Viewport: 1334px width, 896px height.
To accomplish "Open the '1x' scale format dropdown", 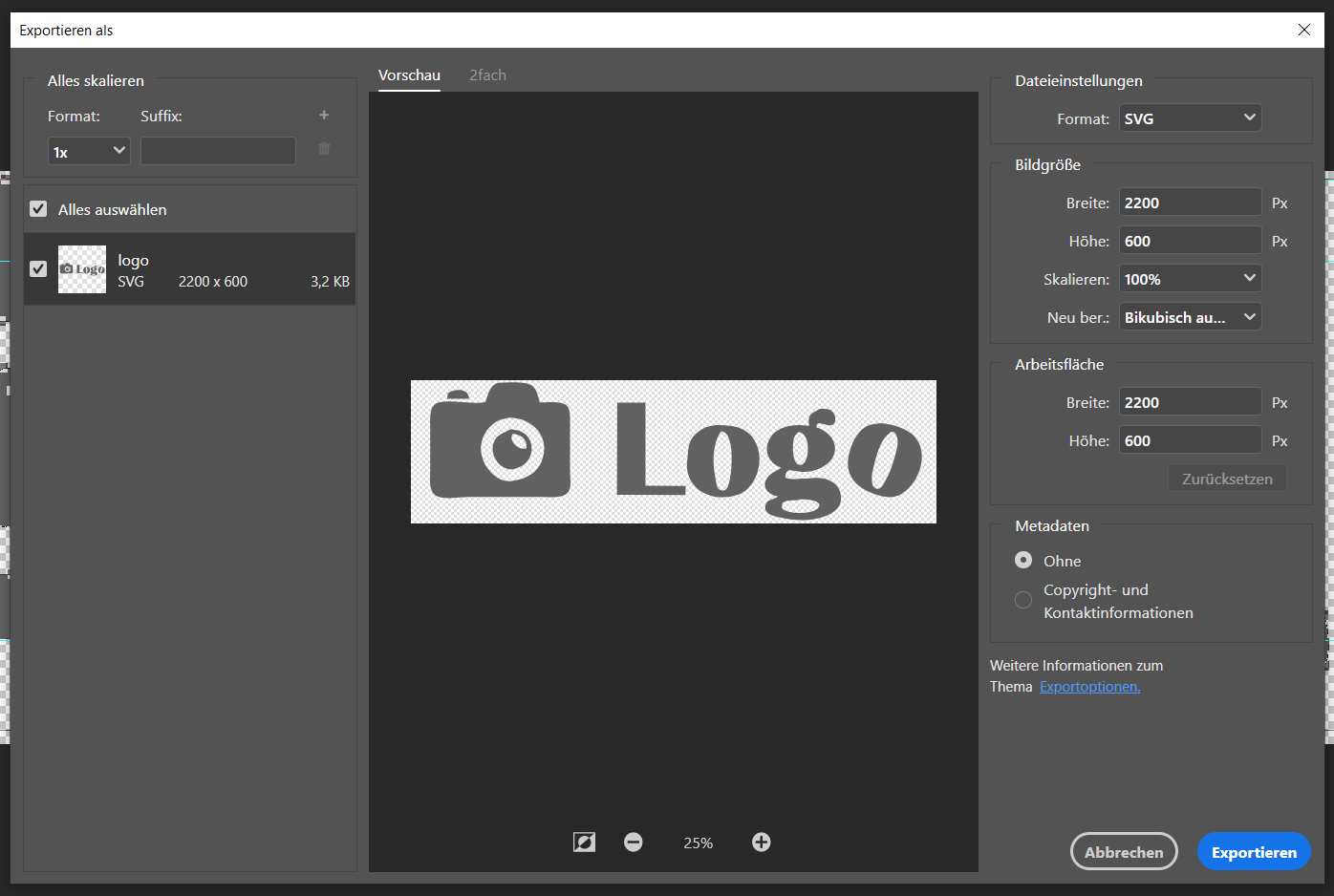I will point(88,150).
